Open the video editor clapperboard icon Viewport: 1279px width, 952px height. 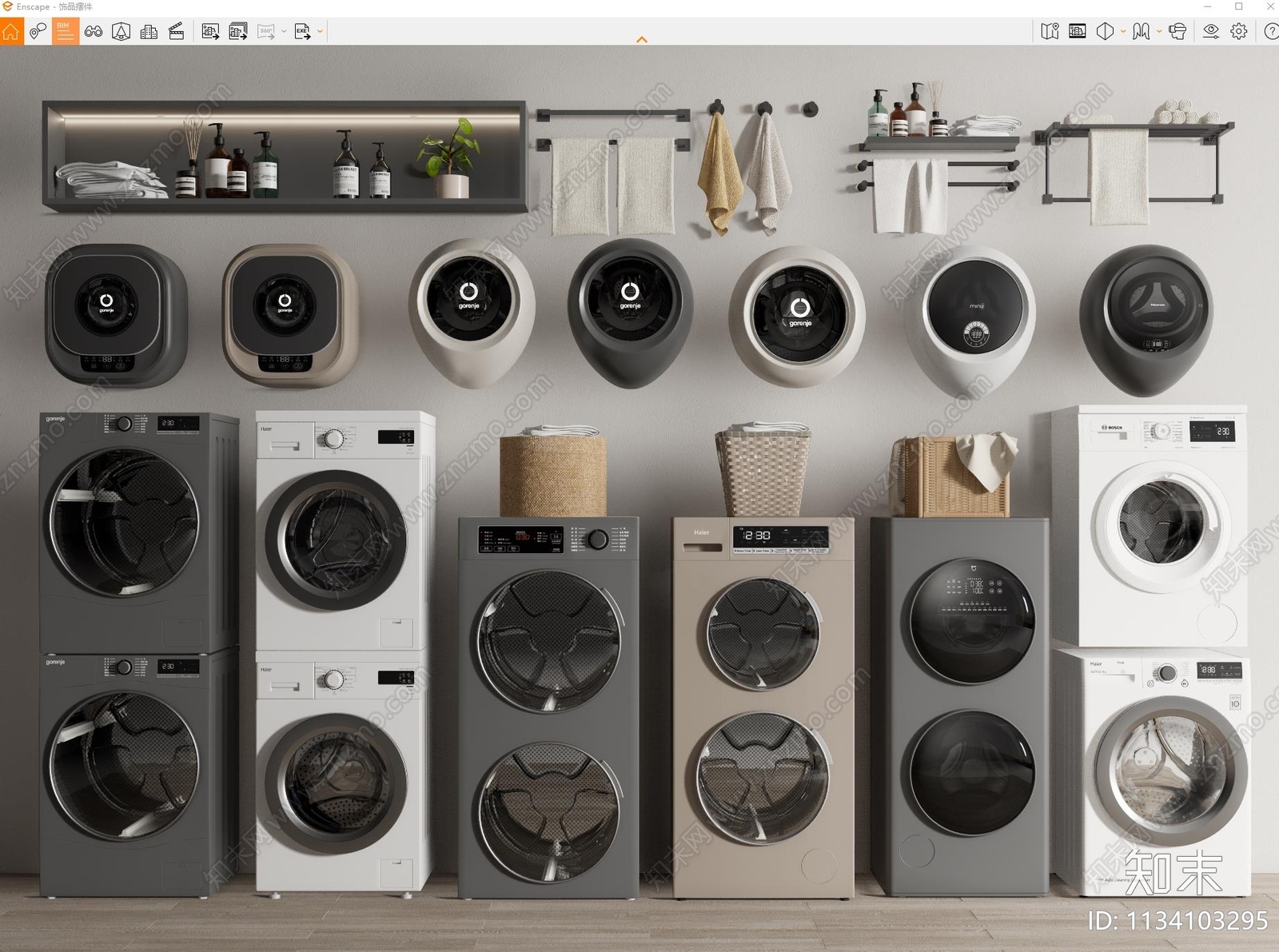(x=177, y=31)
